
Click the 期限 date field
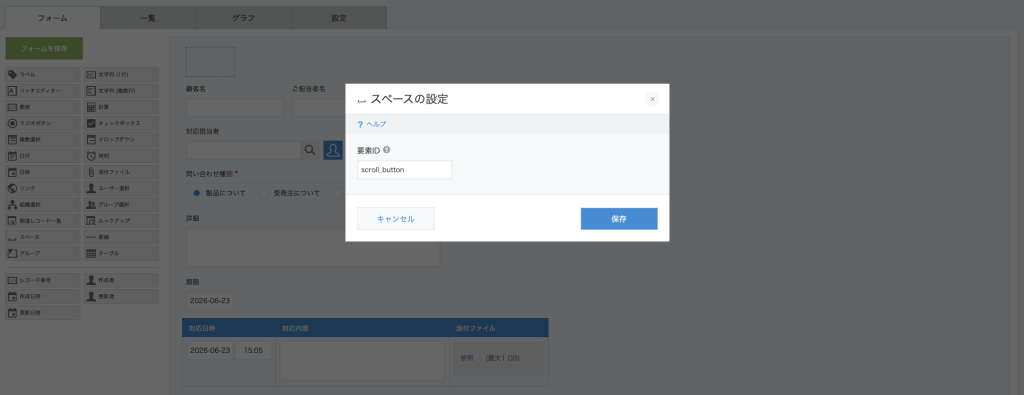(210, 301)
